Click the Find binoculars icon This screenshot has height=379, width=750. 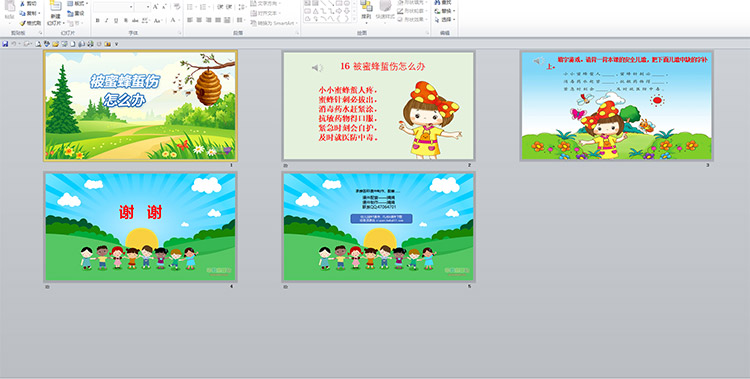click(x=437, y=2)
